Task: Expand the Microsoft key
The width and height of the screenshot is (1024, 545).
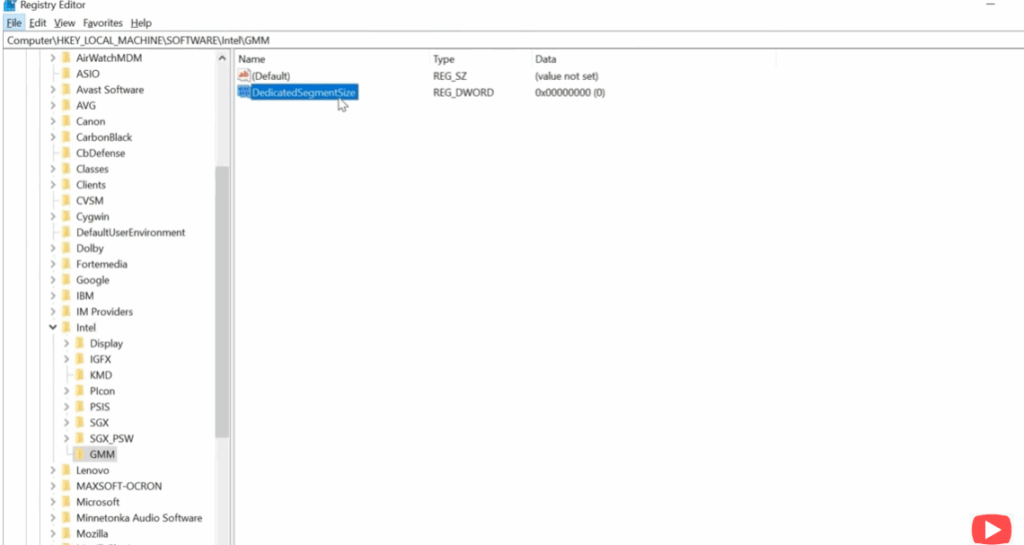Action: coord(53,502)
